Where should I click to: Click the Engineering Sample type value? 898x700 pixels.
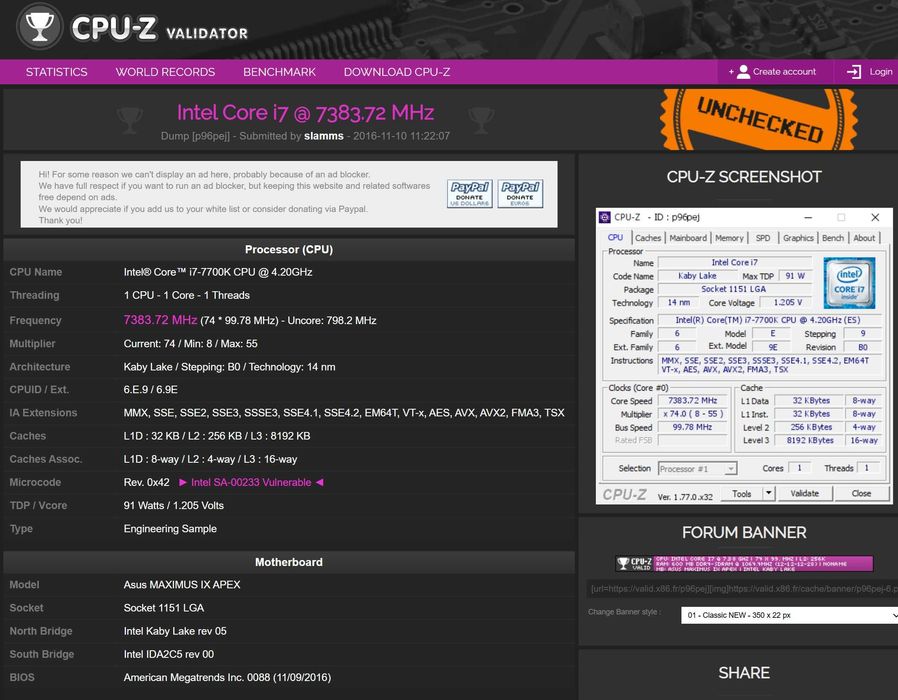pos(170,529)
